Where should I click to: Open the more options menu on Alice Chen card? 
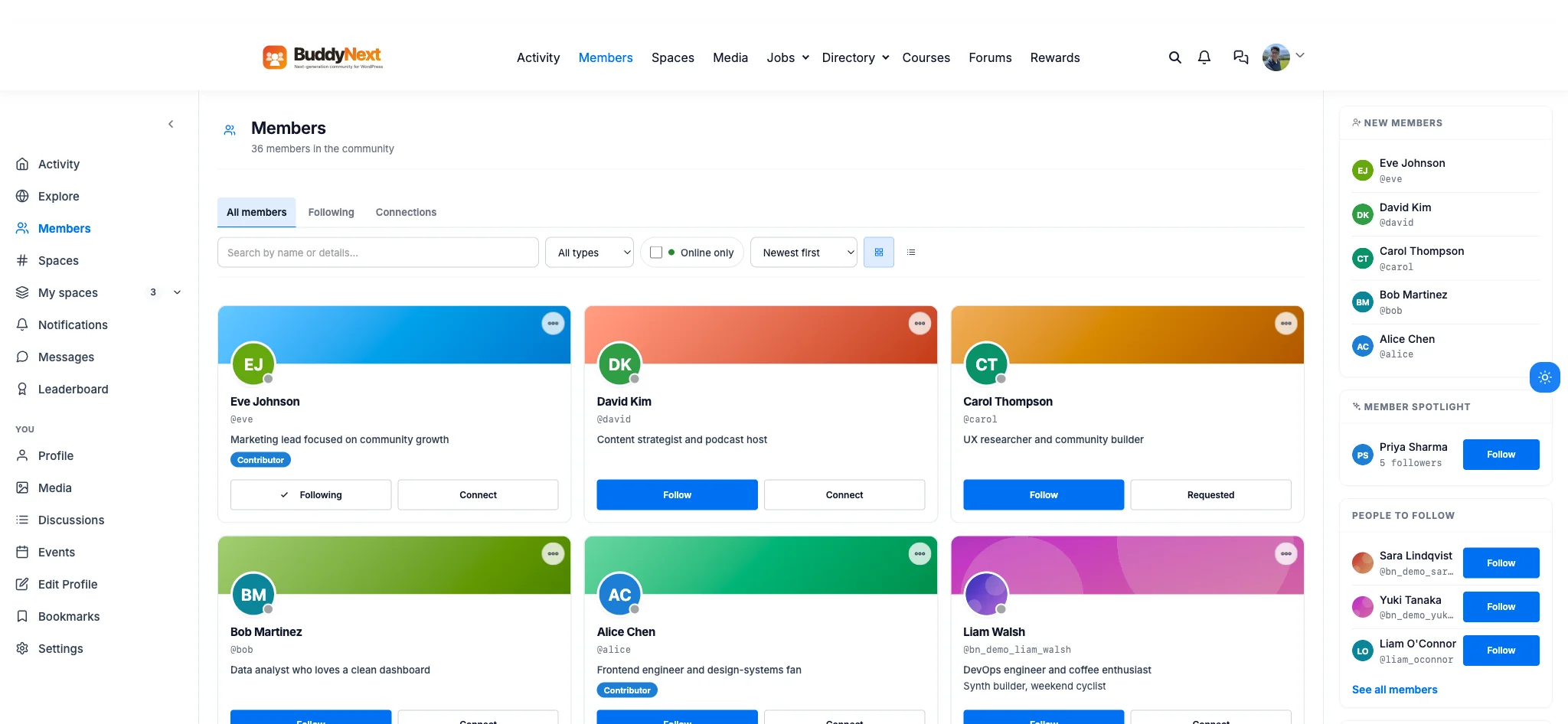(x=920, y=554)
